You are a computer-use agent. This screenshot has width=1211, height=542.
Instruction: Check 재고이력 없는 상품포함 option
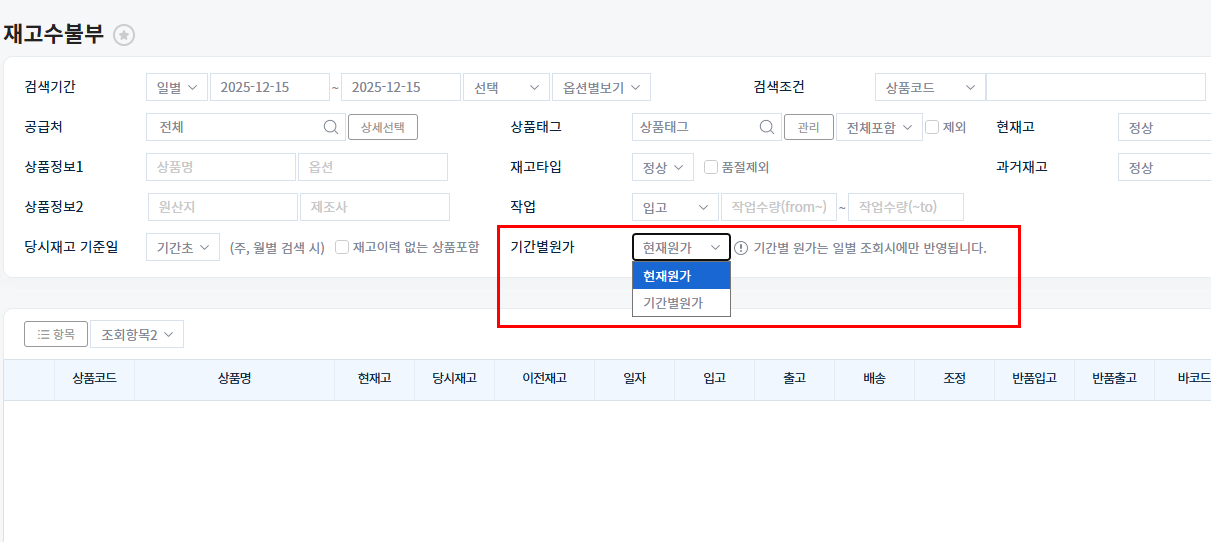pos(342,247)
